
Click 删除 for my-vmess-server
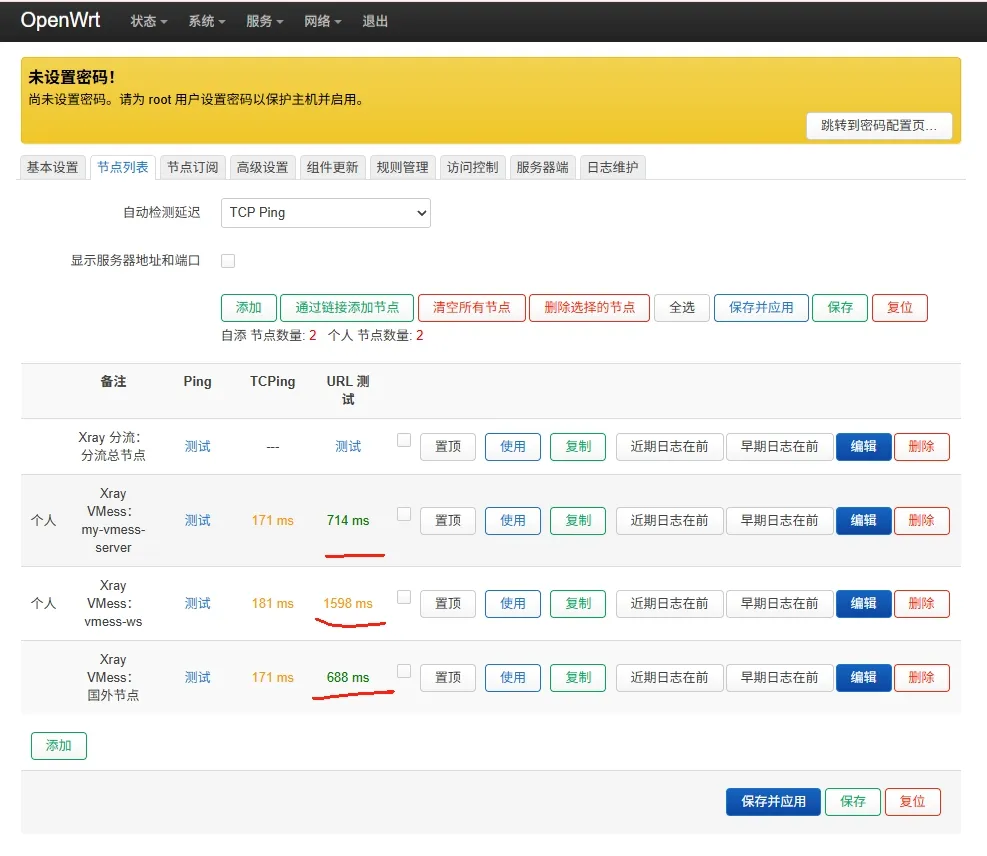pyautogui.click(x=922, y=521)
